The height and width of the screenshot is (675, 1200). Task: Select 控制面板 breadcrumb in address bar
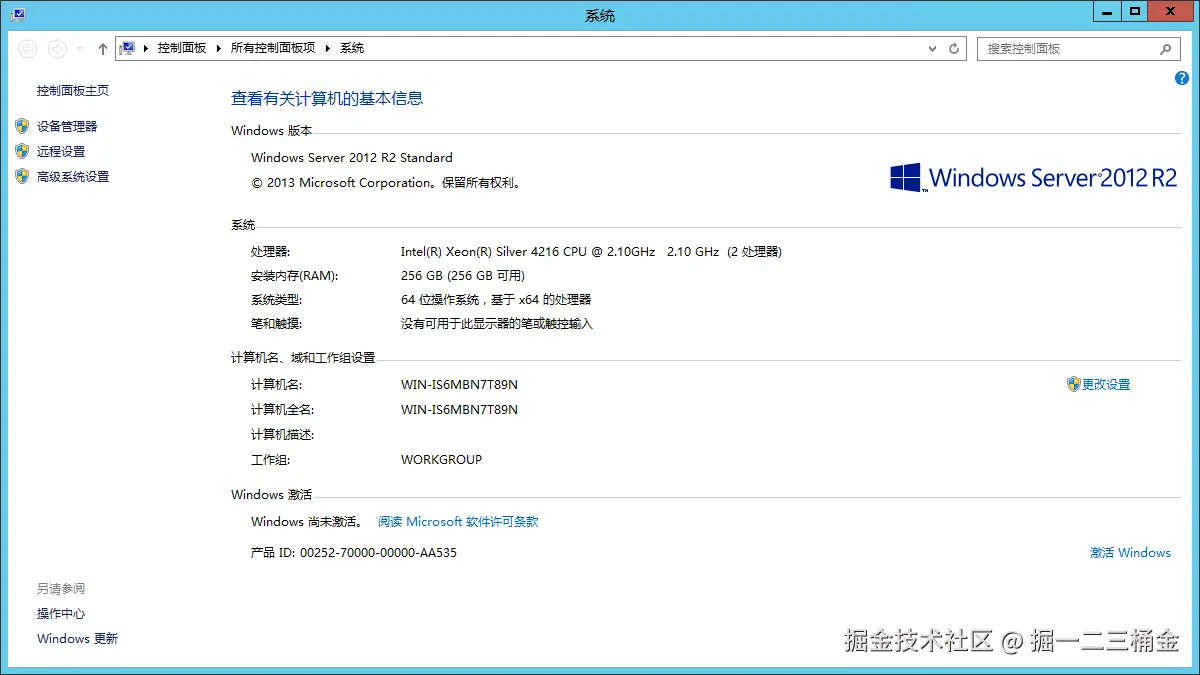[x=182, y=48]
